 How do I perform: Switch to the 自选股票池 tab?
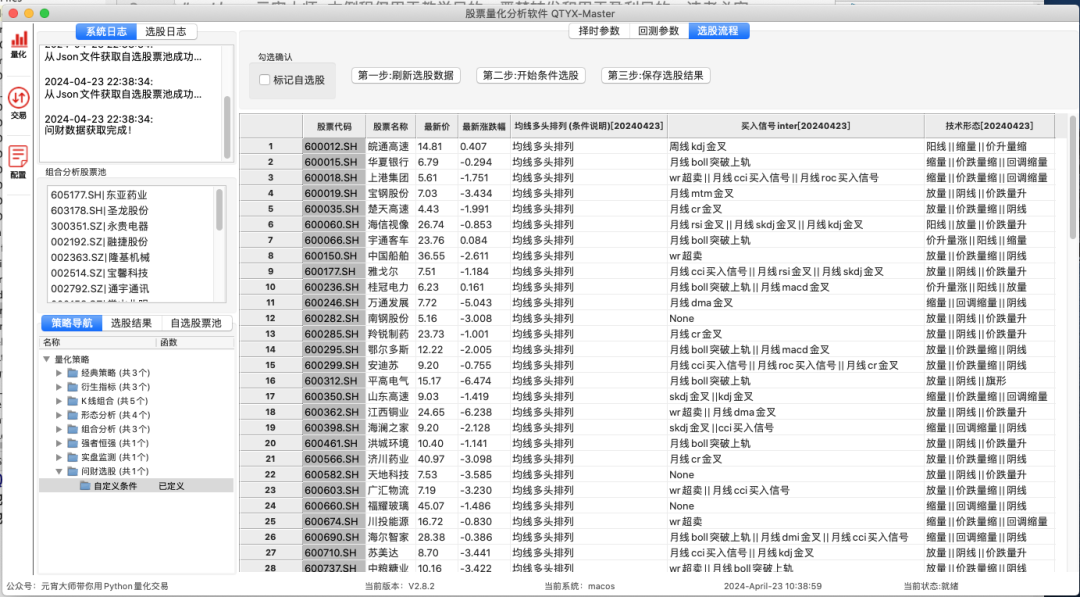pos(196,323)
